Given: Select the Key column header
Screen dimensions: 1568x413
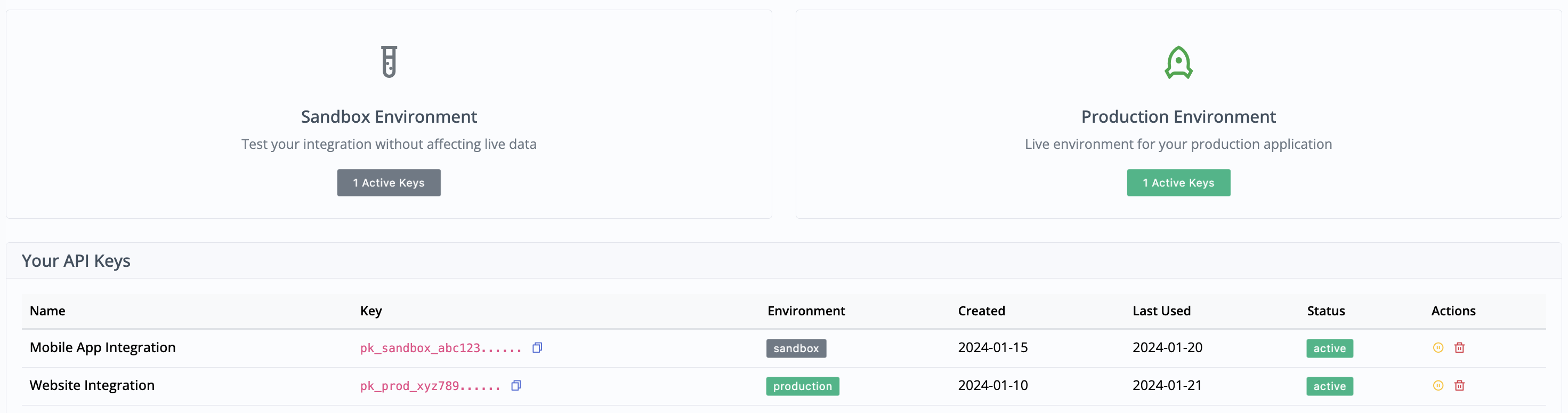Looking at the screenshot, I should pos(371,311).
